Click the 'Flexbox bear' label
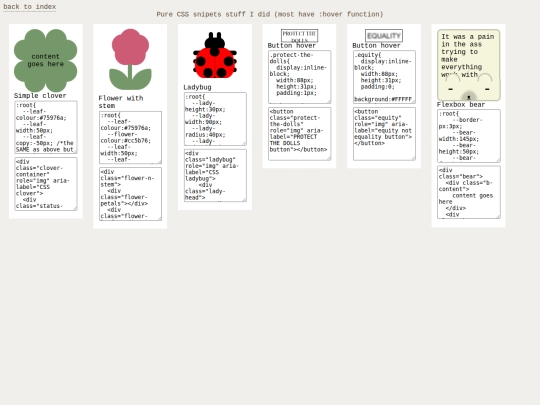The height and width of the screenshot is (405, 540). tap(461, 104)
